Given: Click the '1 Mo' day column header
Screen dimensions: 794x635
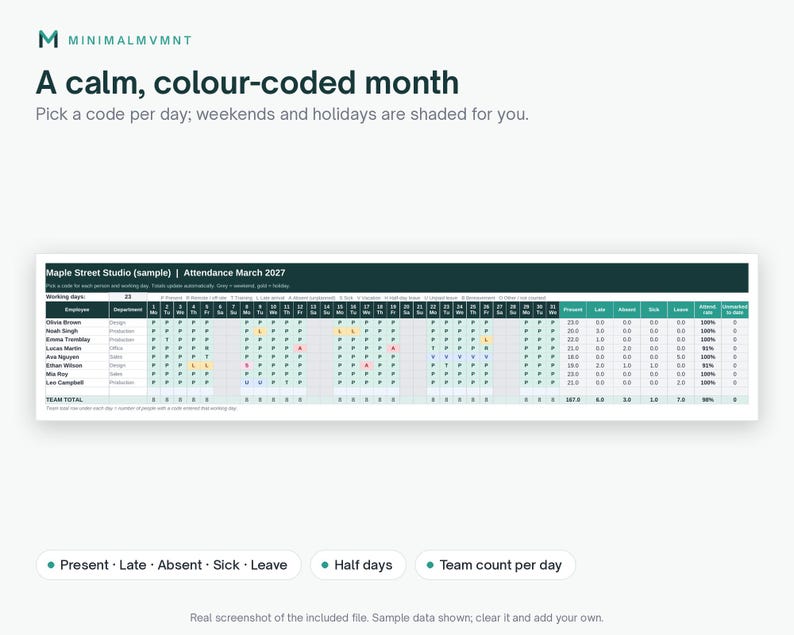Looking at the screenshot, I should coord(153,309).
